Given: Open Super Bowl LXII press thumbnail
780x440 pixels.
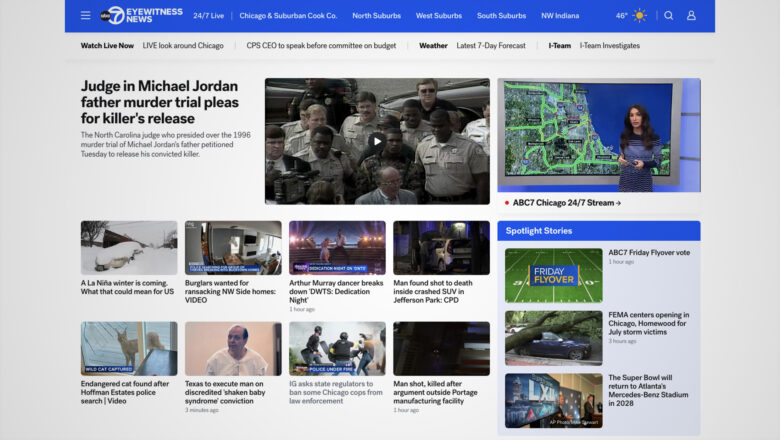Looking at the screenshot, I should coord(554,401).
